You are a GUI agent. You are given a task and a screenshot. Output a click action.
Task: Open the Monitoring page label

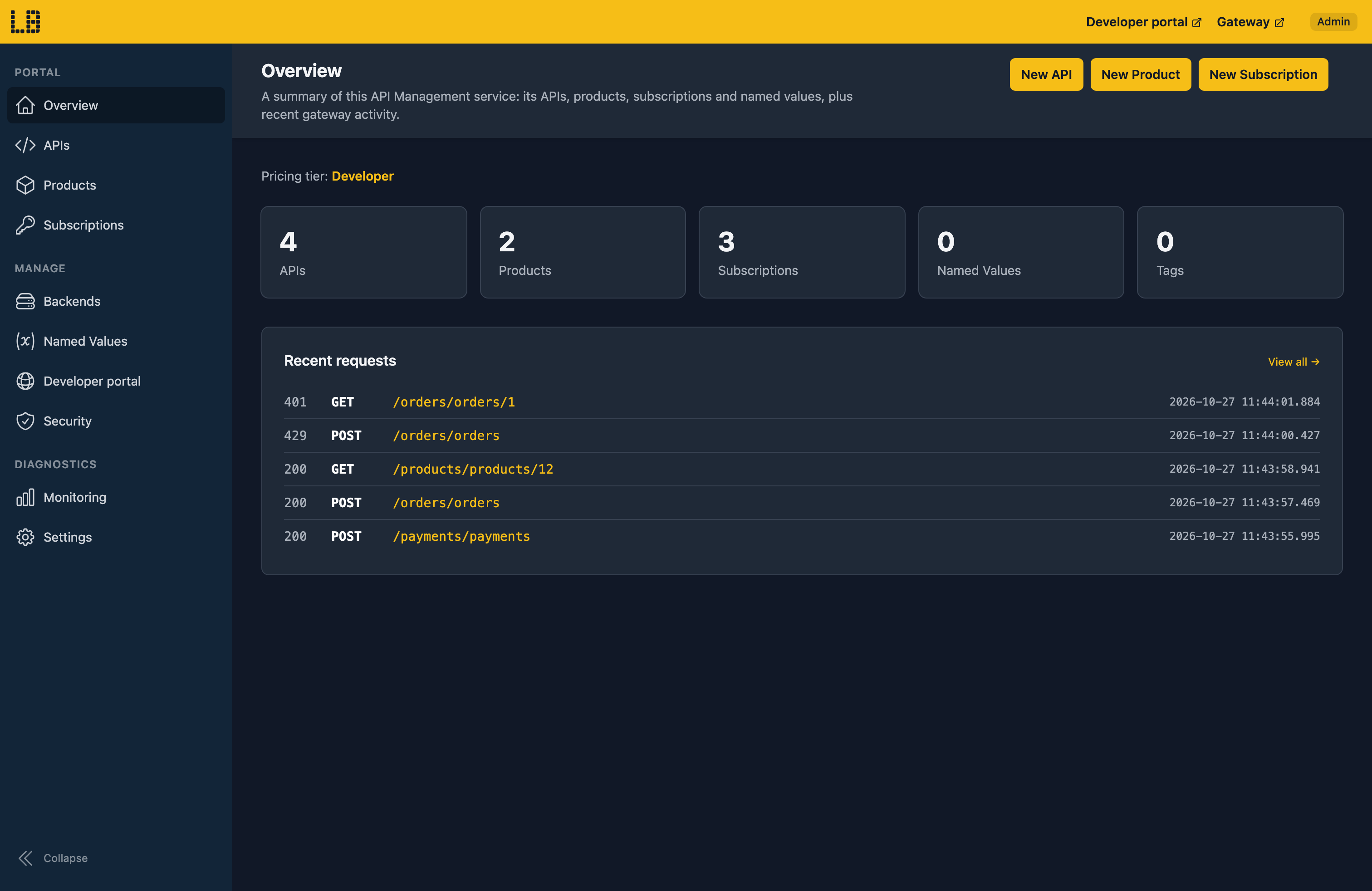(75, 497)
